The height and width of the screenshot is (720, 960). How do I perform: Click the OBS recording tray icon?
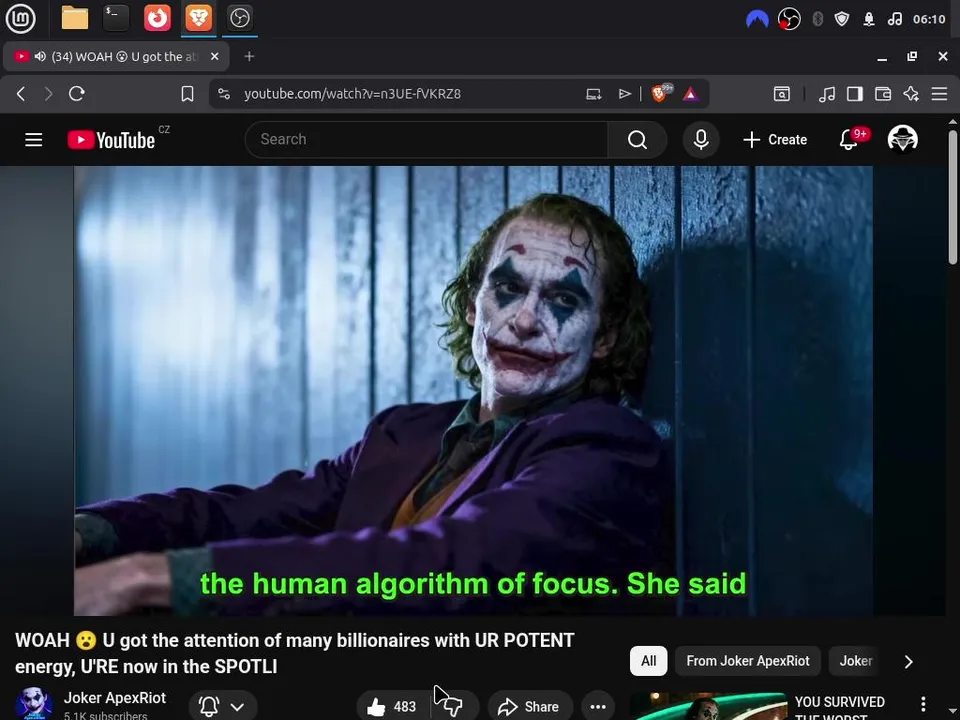pos(789,20)
